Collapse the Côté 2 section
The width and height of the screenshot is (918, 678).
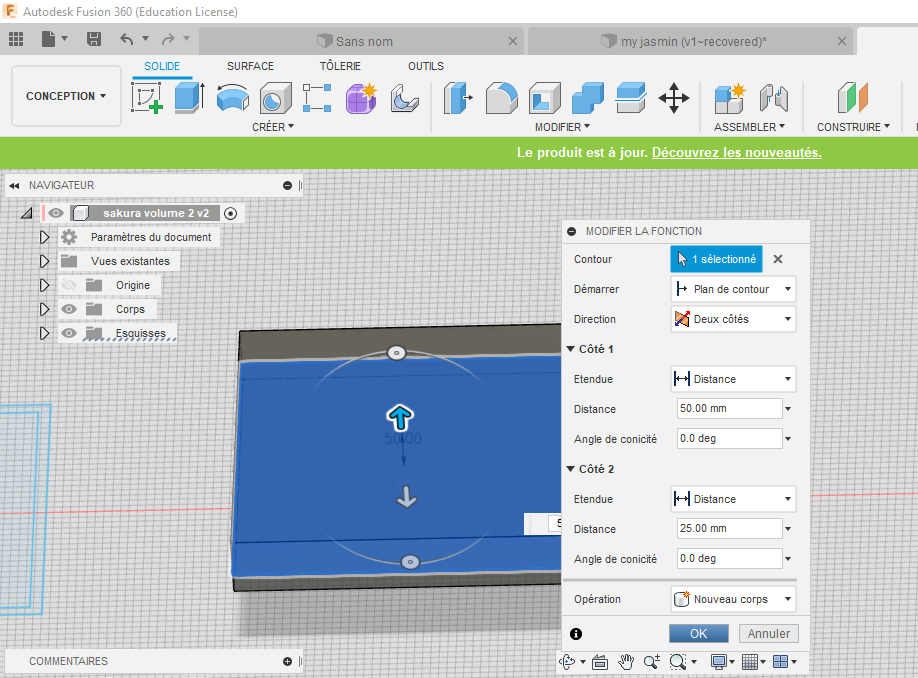click(x=570, y=469)
